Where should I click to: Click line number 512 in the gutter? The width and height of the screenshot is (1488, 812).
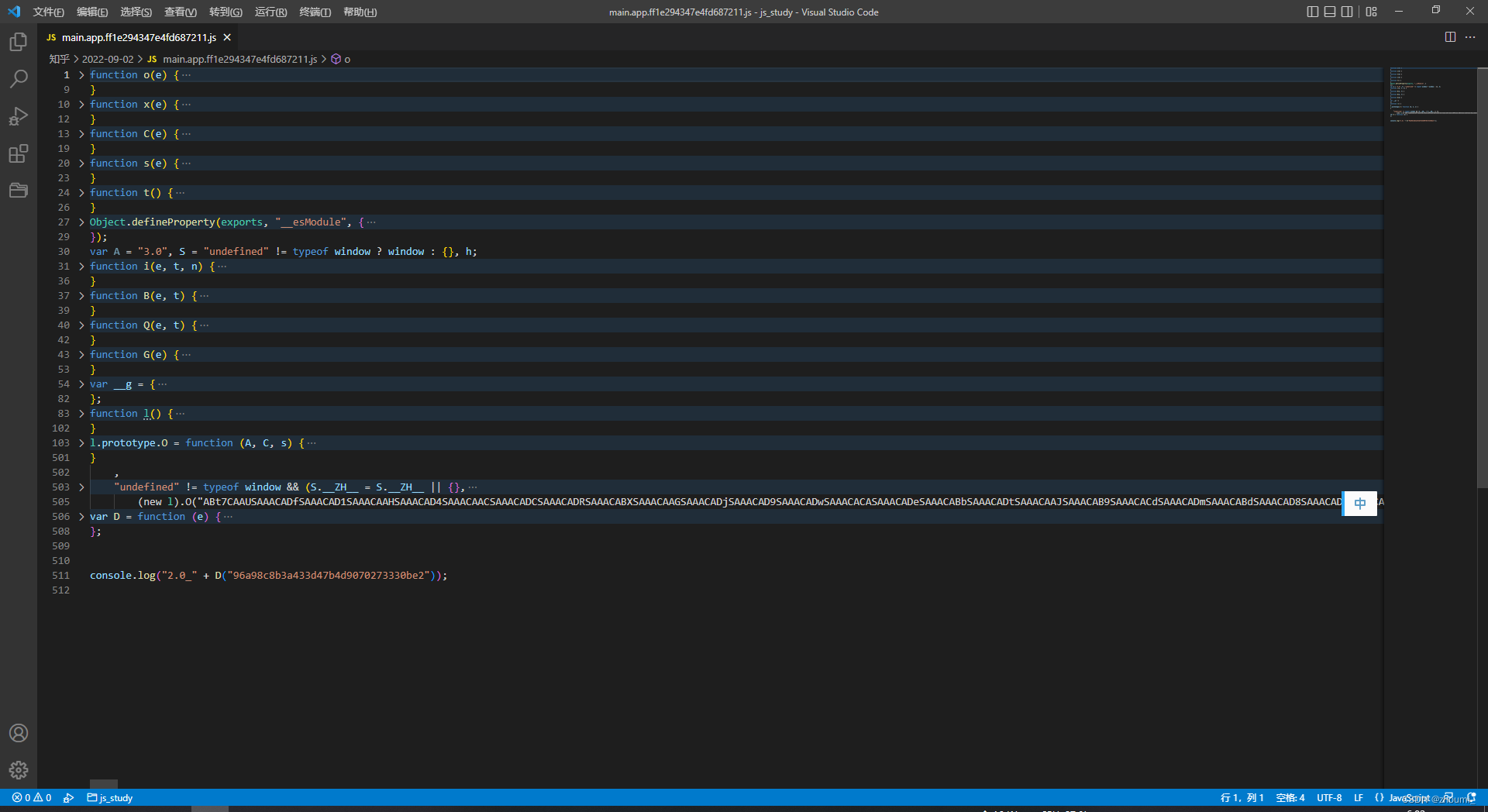click(x=60, y=590)
